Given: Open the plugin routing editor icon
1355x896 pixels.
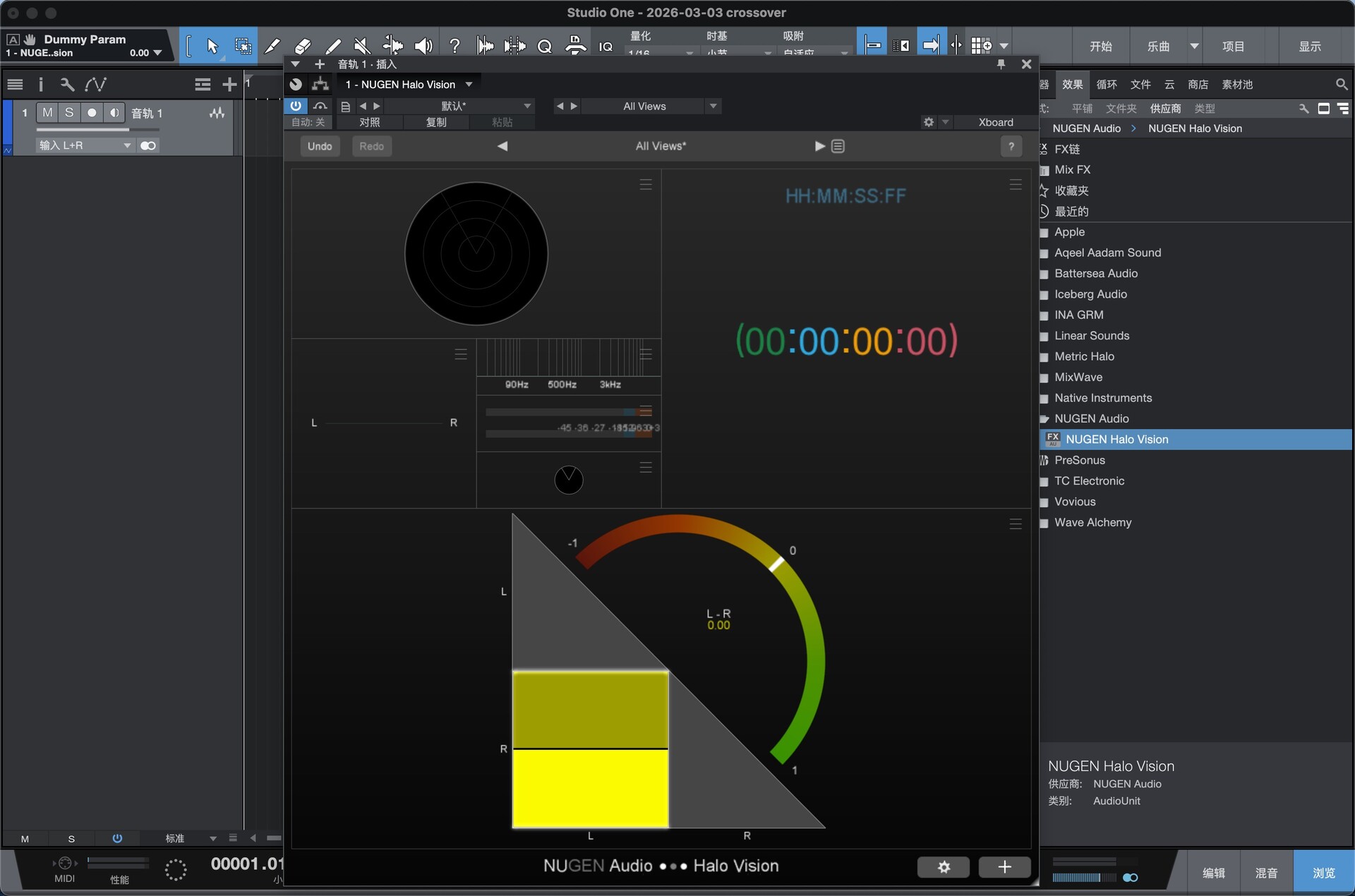Looking at the screenshot, I should coord(320,85).
